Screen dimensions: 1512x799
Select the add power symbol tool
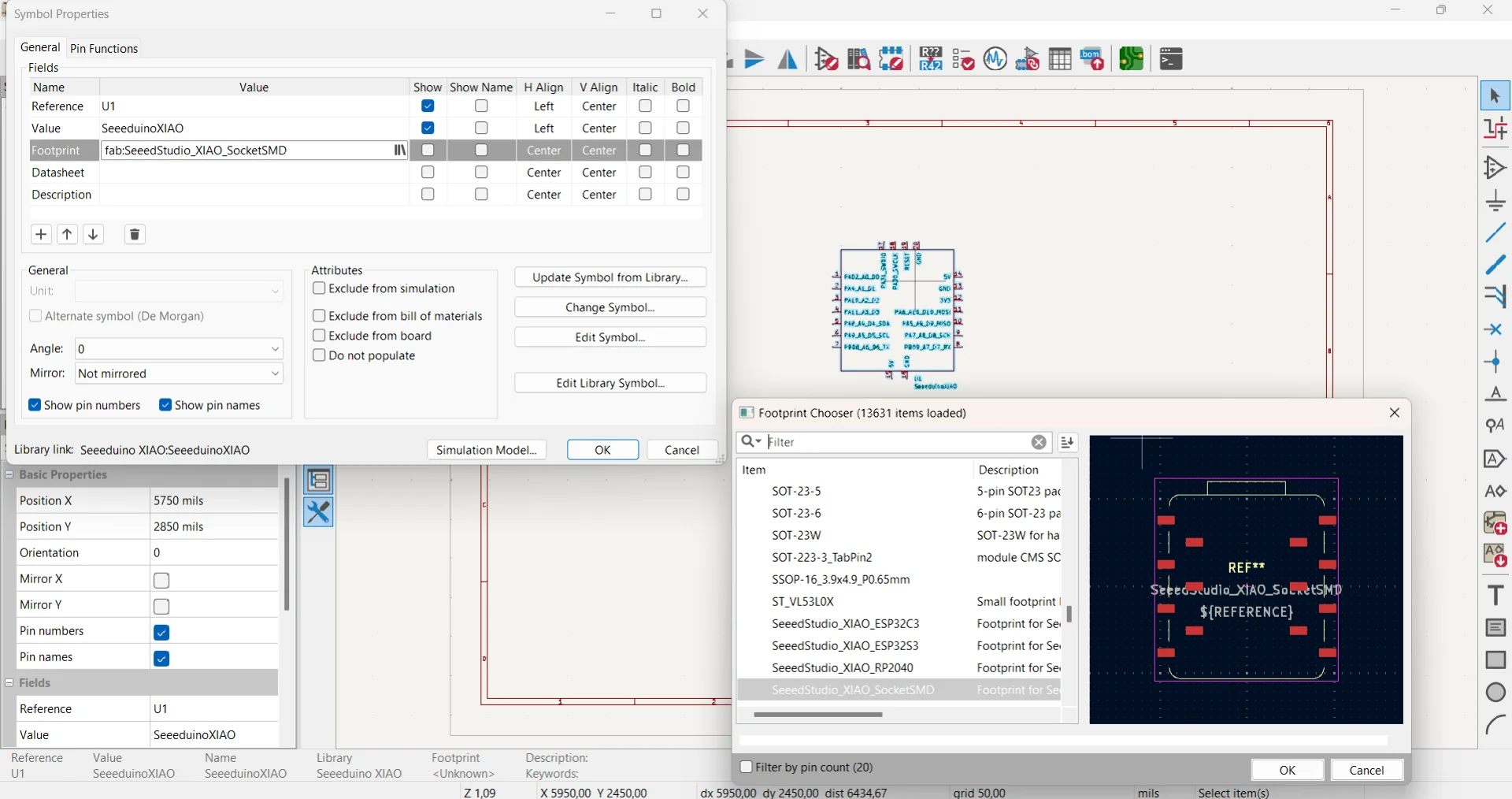tap(1495, 200)
